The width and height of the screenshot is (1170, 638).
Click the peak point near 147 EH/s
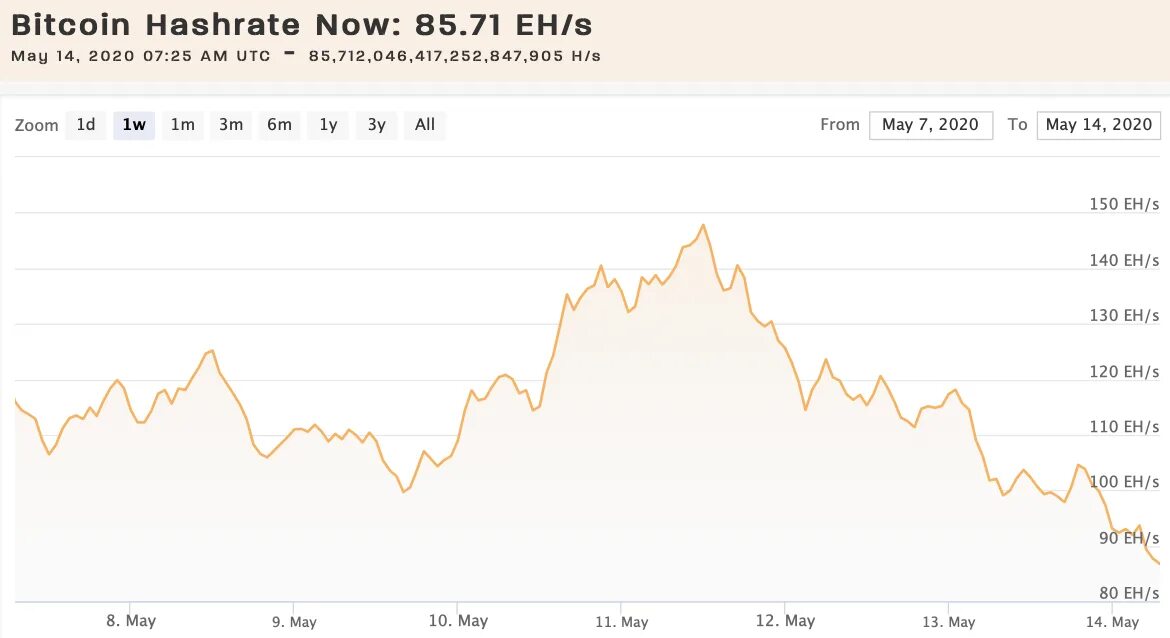pos(703,225)
